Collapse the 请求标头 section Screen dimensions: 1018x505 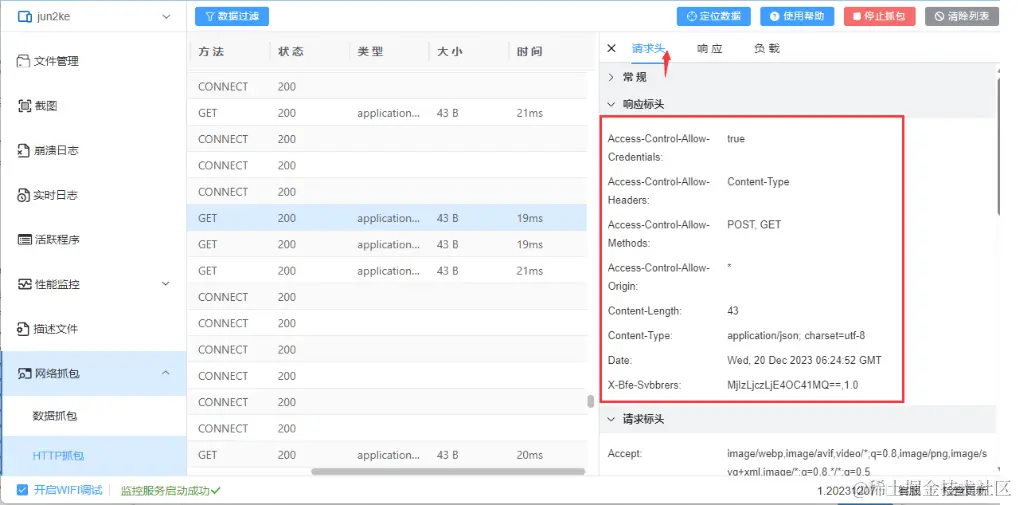pyautogui.click(x=798, y=419)
